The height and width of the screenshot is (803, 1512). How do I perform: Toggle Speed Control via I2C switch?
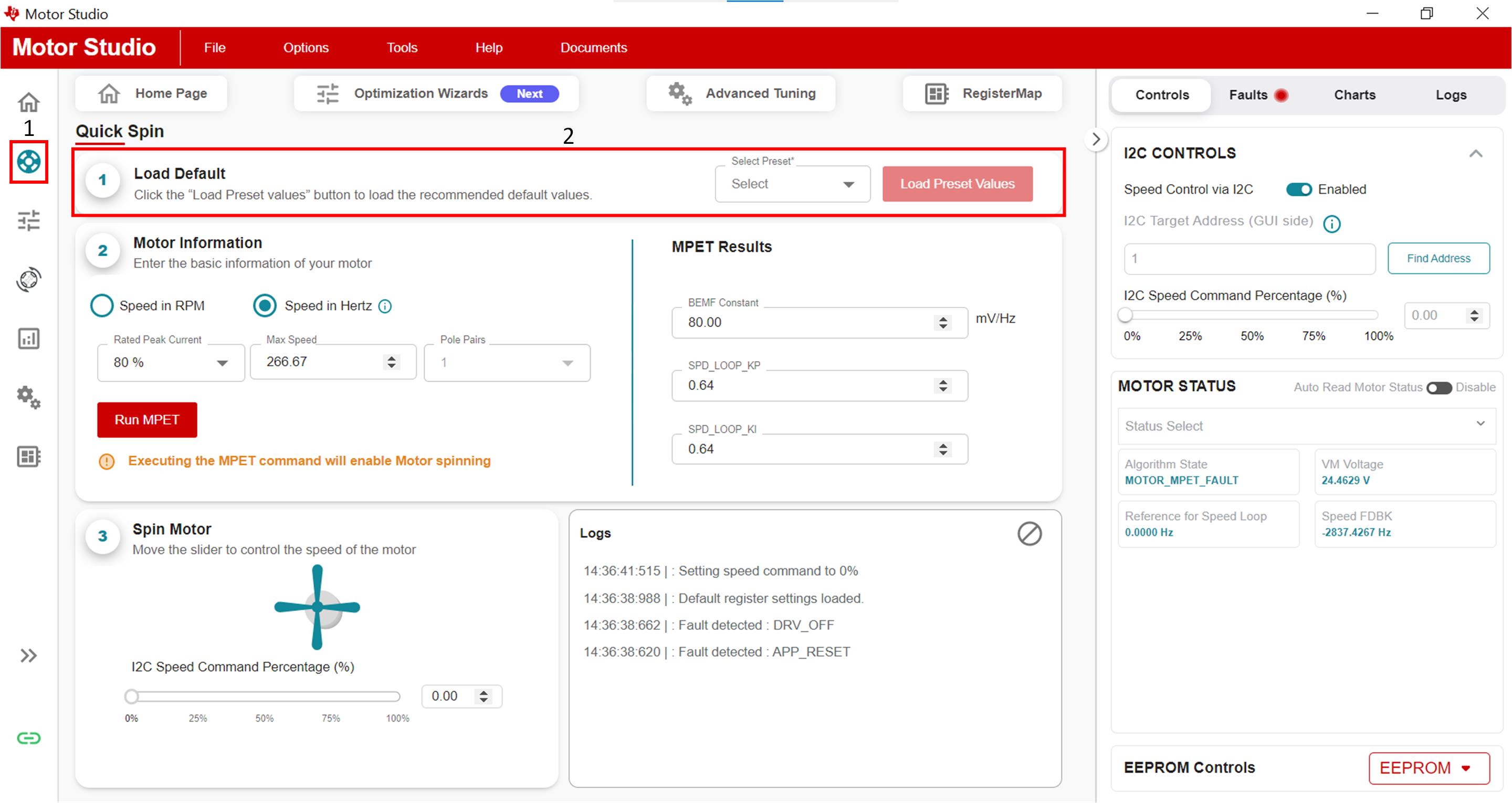tap(1298, 189)
